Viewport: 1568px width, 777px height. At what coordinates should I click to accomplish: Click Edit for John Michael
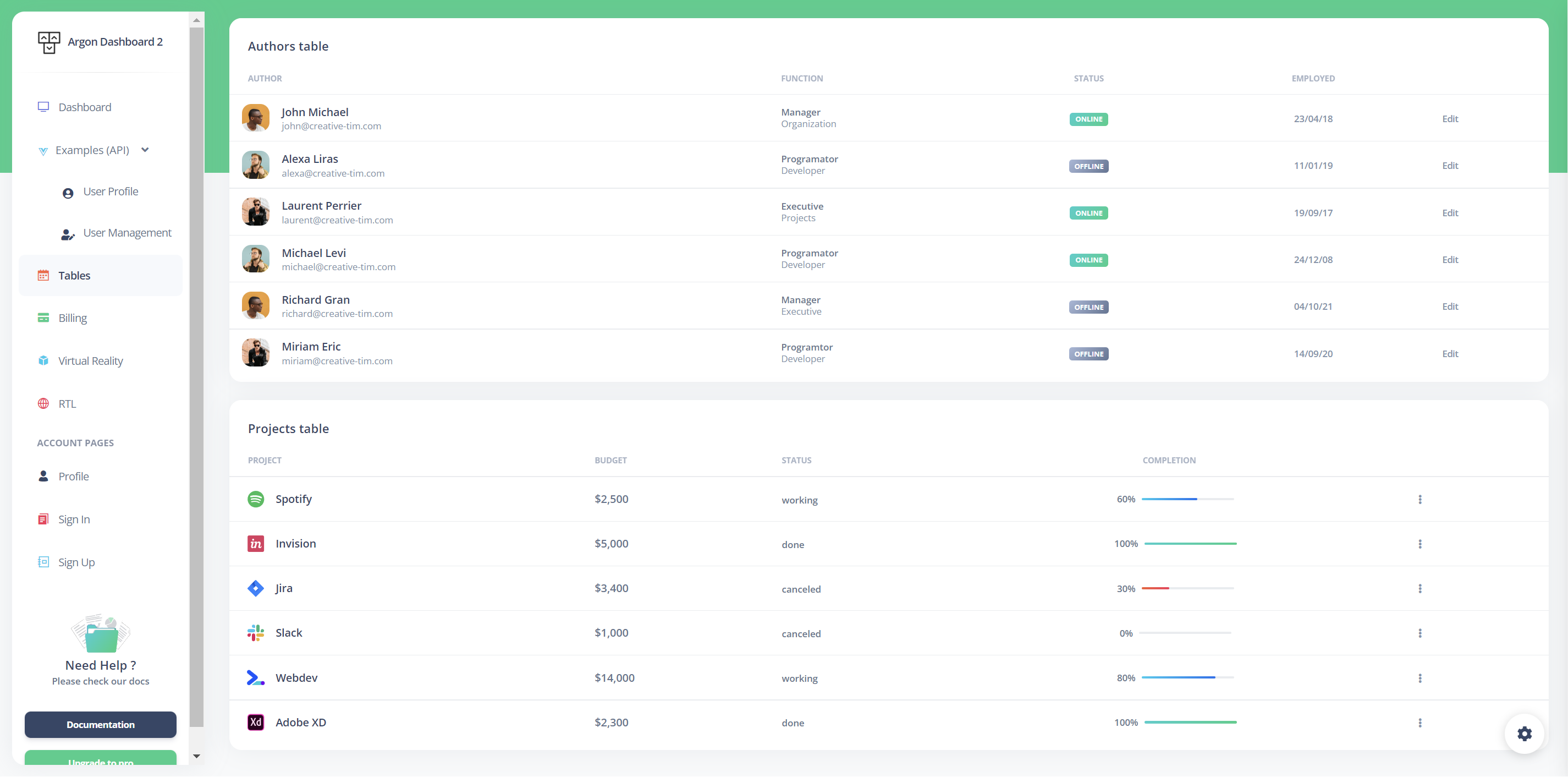pyautogui.click(x=1449, y=119)
